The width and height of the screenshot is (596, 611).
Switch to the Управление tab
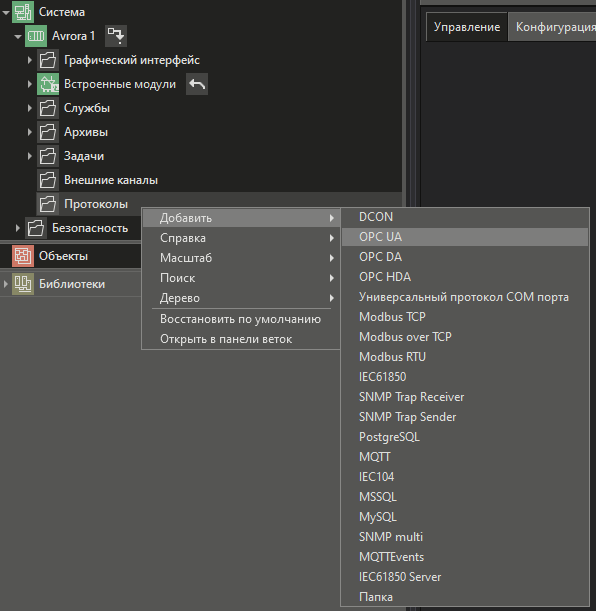[467, 27]
